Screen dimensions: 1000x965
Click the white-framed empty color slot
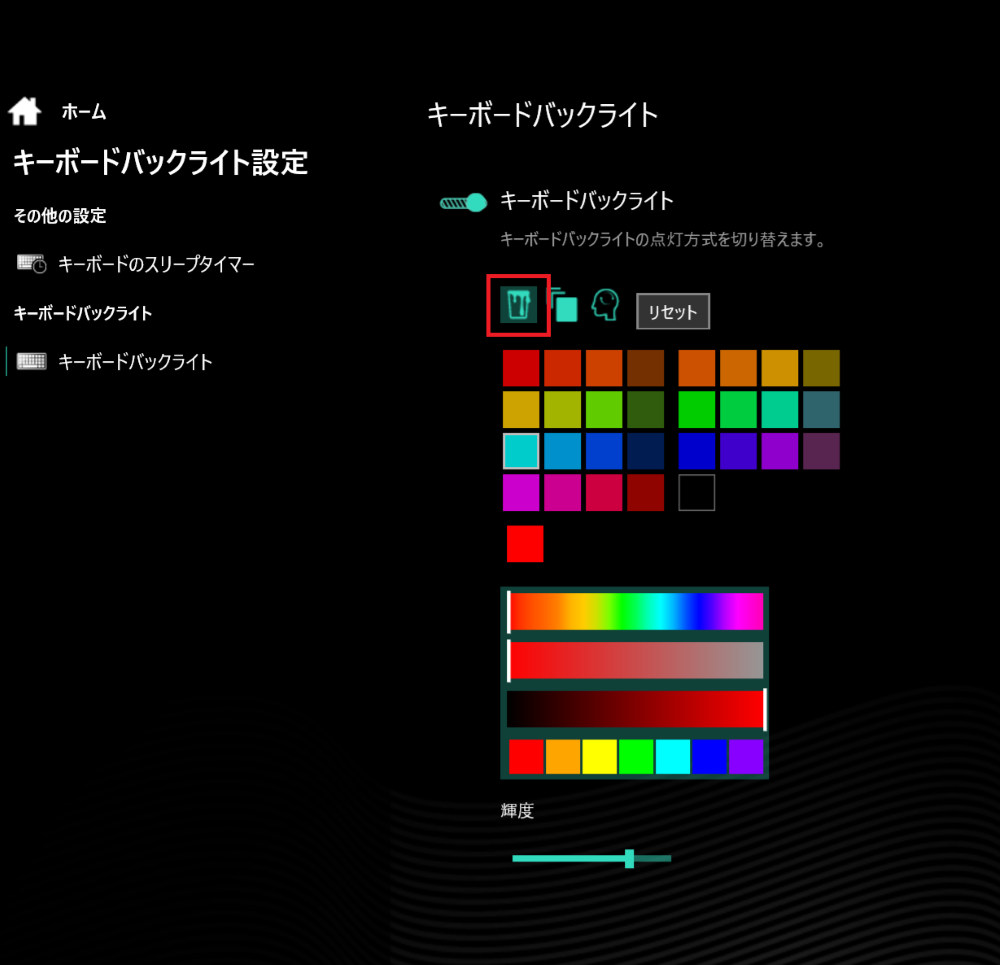pyautogui.click(x=696, y=493)
